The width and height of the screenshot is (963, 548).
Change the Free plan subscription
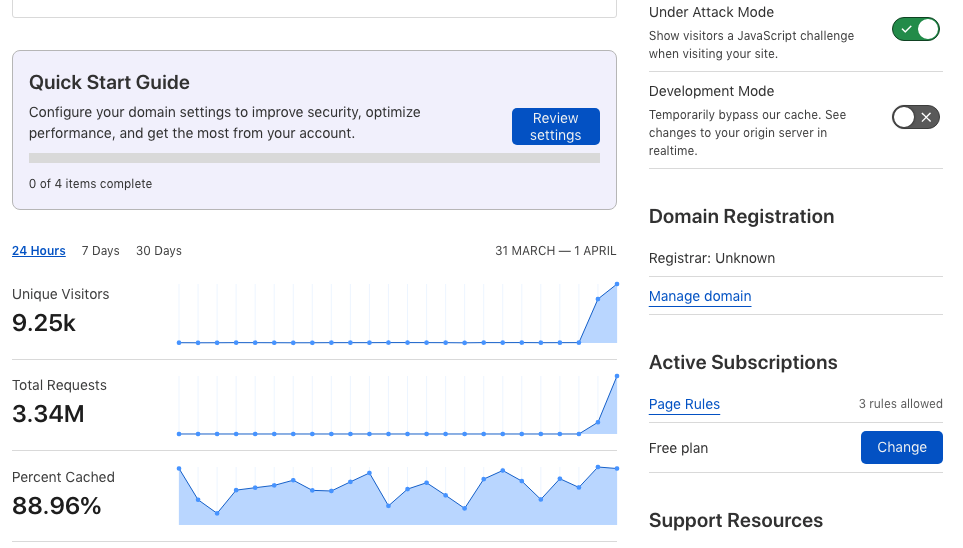coord(902,447)
